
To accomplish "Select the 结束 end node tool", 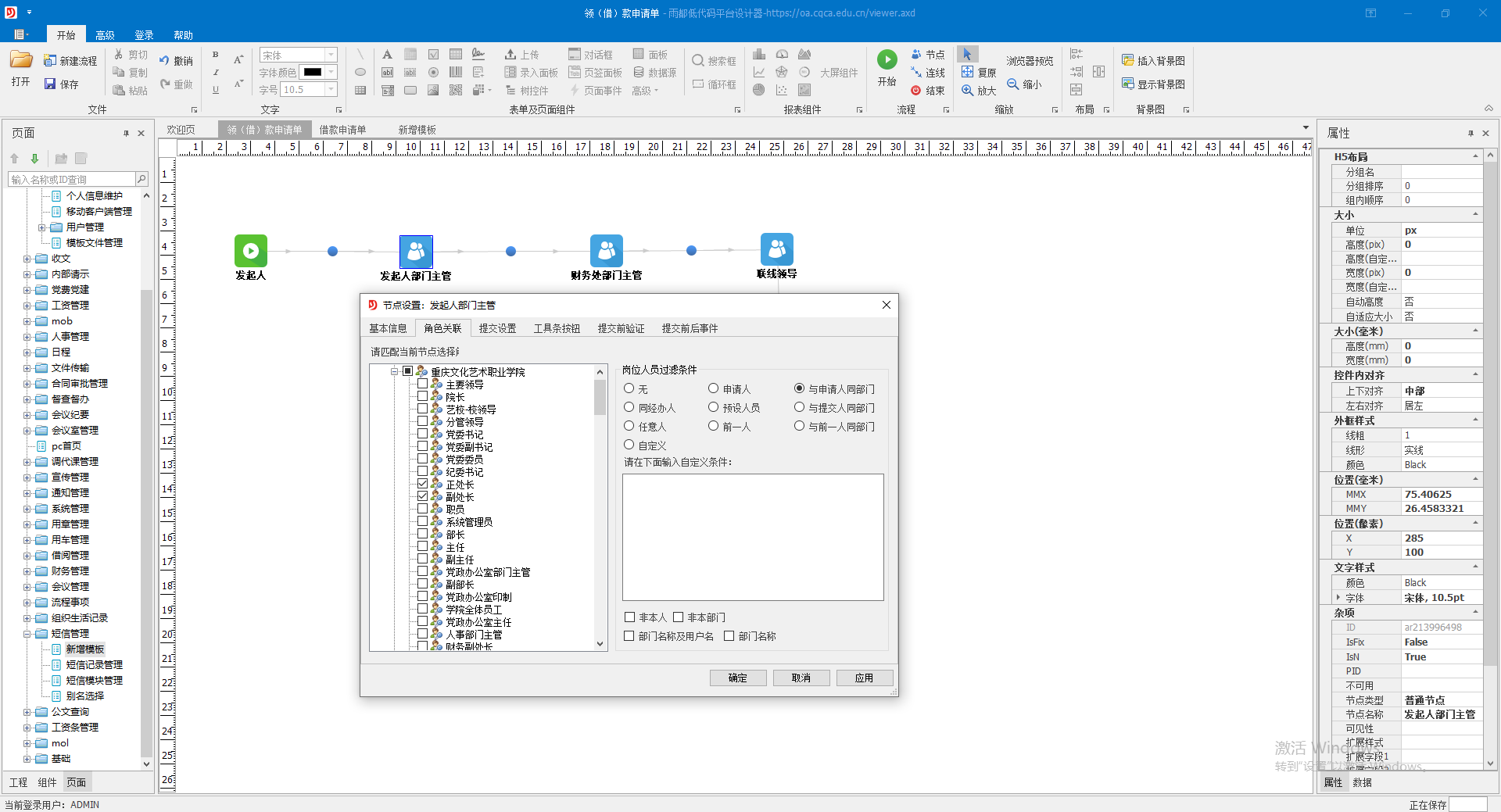I will tap(928, 91).
